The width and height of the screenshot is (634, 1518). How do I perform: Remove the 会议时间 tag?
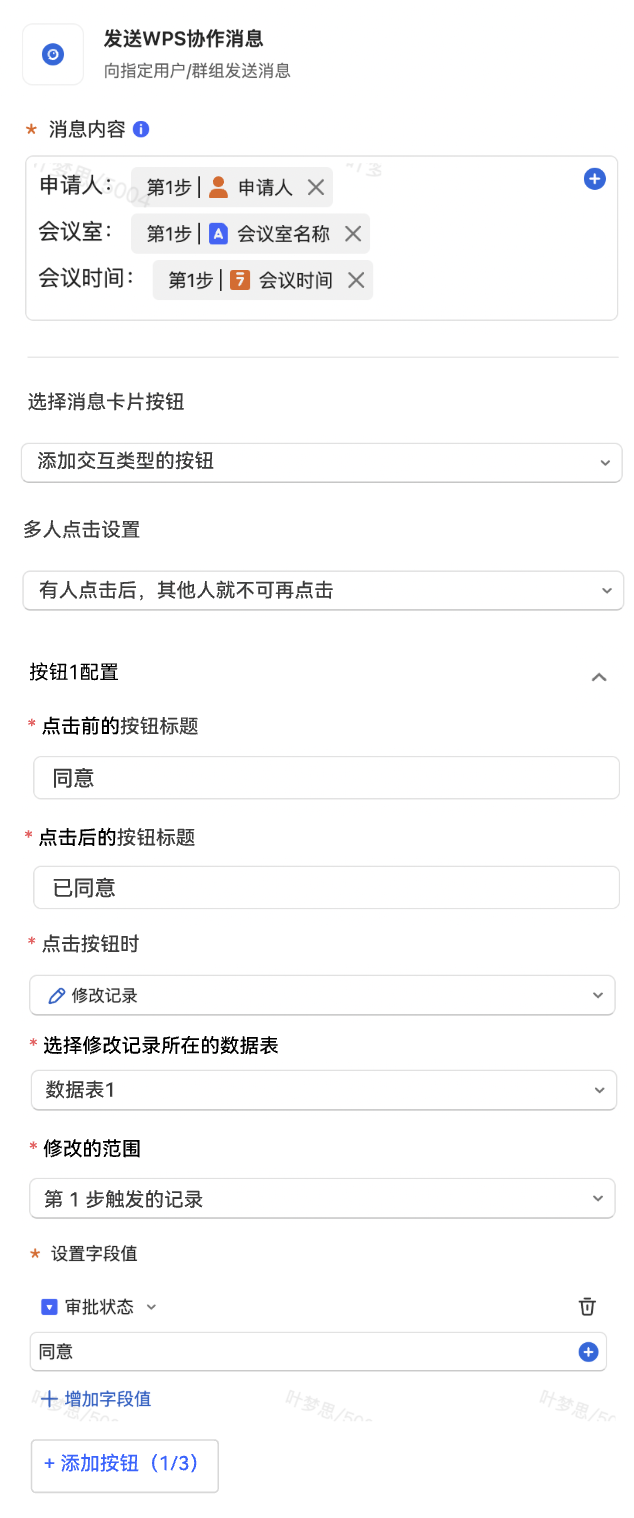(x=355, y=280)
